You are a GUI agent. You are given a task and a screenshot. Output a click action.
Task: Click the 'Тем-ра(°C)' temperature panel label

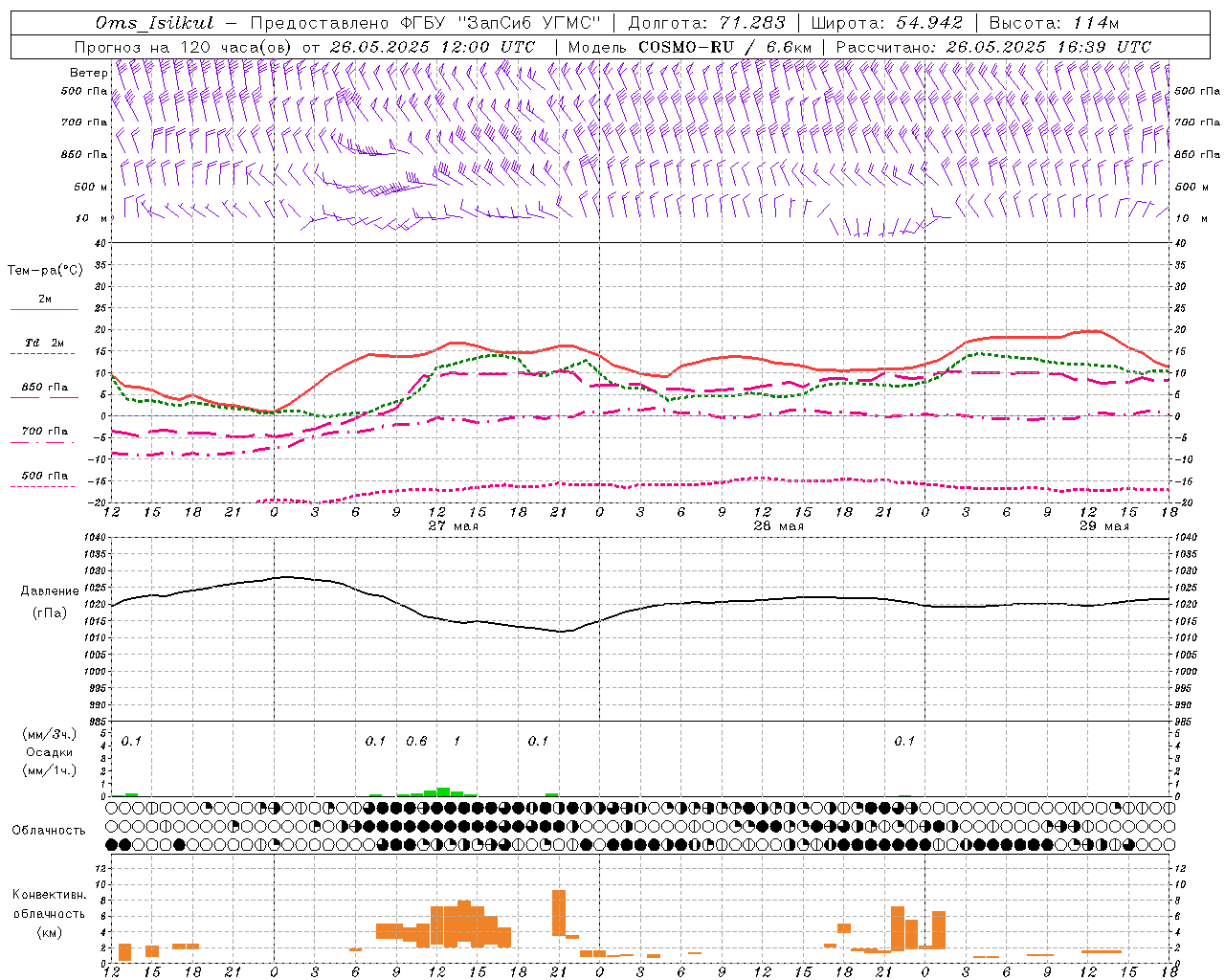(45, 271)
